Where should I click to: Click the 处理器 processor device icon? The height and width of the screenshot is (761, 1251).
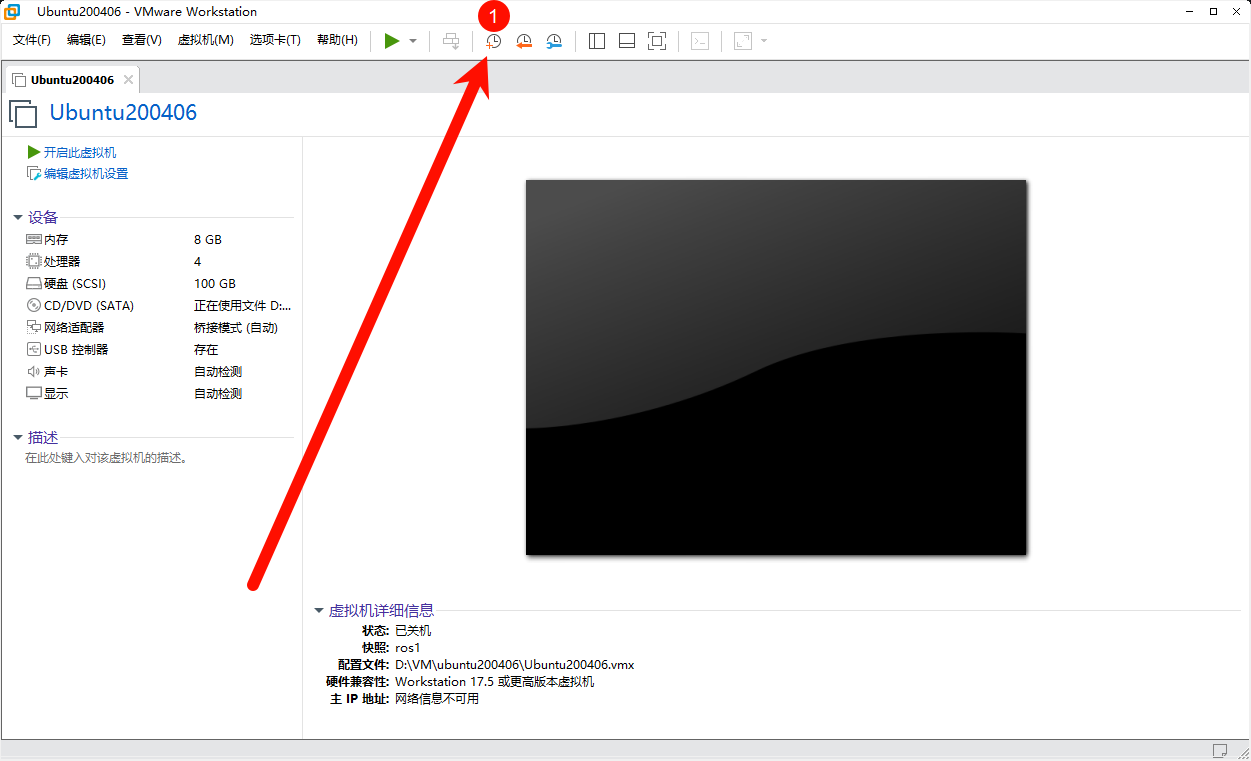point(34,262)
